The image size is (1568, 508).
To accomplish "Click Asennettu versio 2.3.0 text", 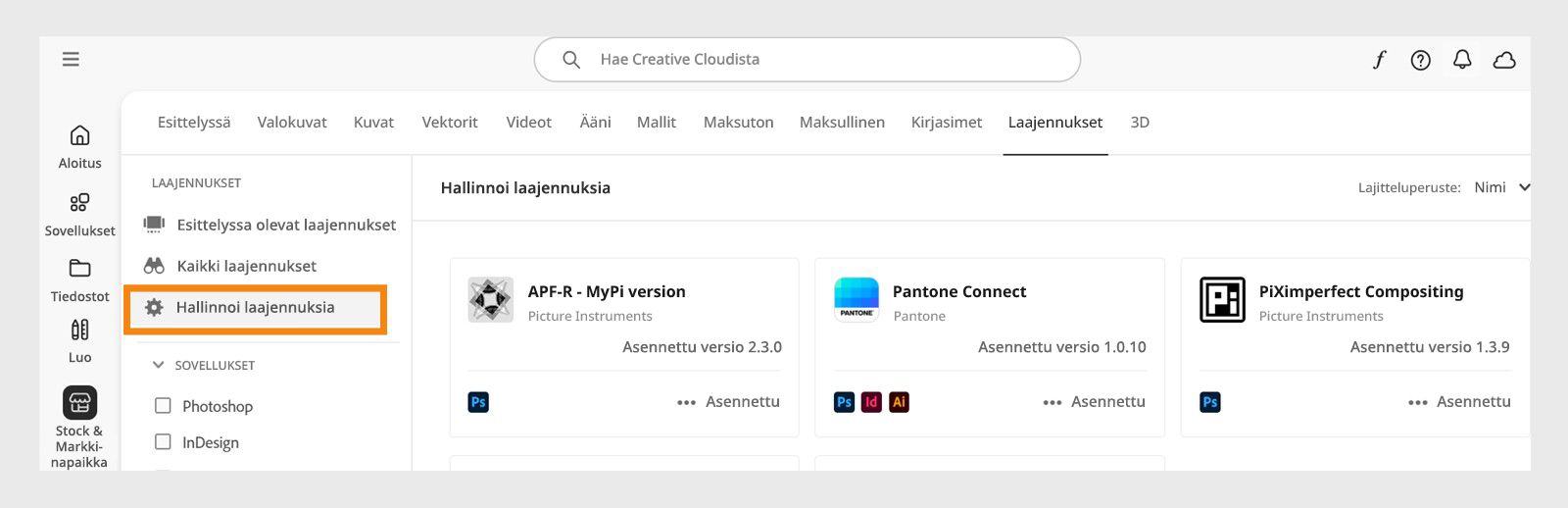I will (702, 347).
